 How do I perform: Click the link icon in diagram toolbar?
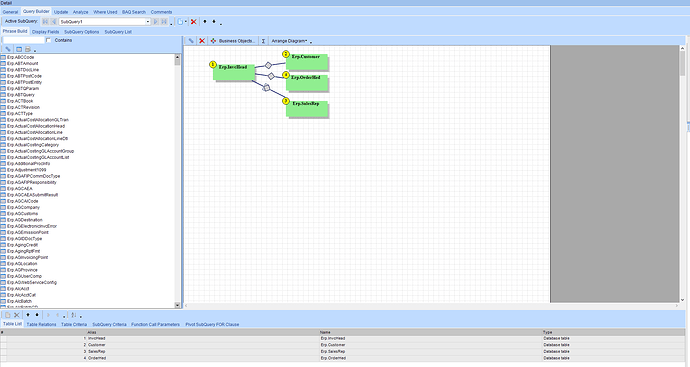pyautogui.click(x=191, y=41)
